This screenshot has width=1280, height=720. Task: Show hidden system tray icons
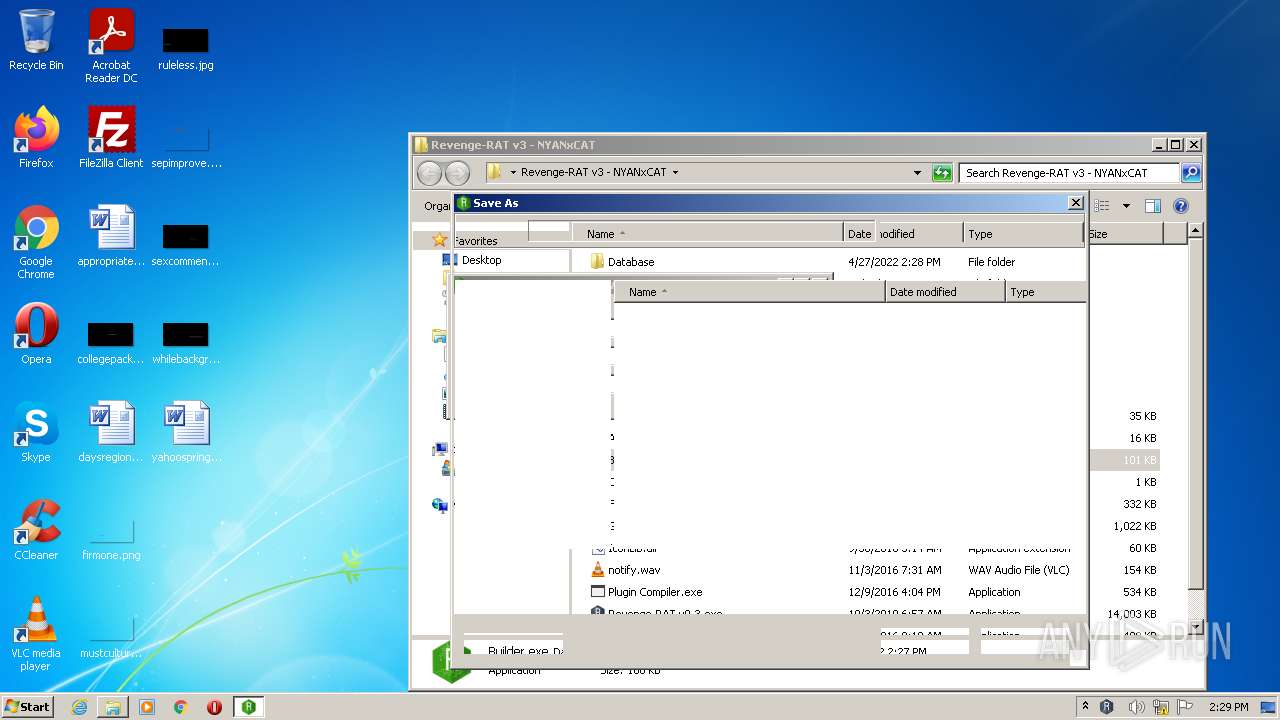(x=1086, y=707)
